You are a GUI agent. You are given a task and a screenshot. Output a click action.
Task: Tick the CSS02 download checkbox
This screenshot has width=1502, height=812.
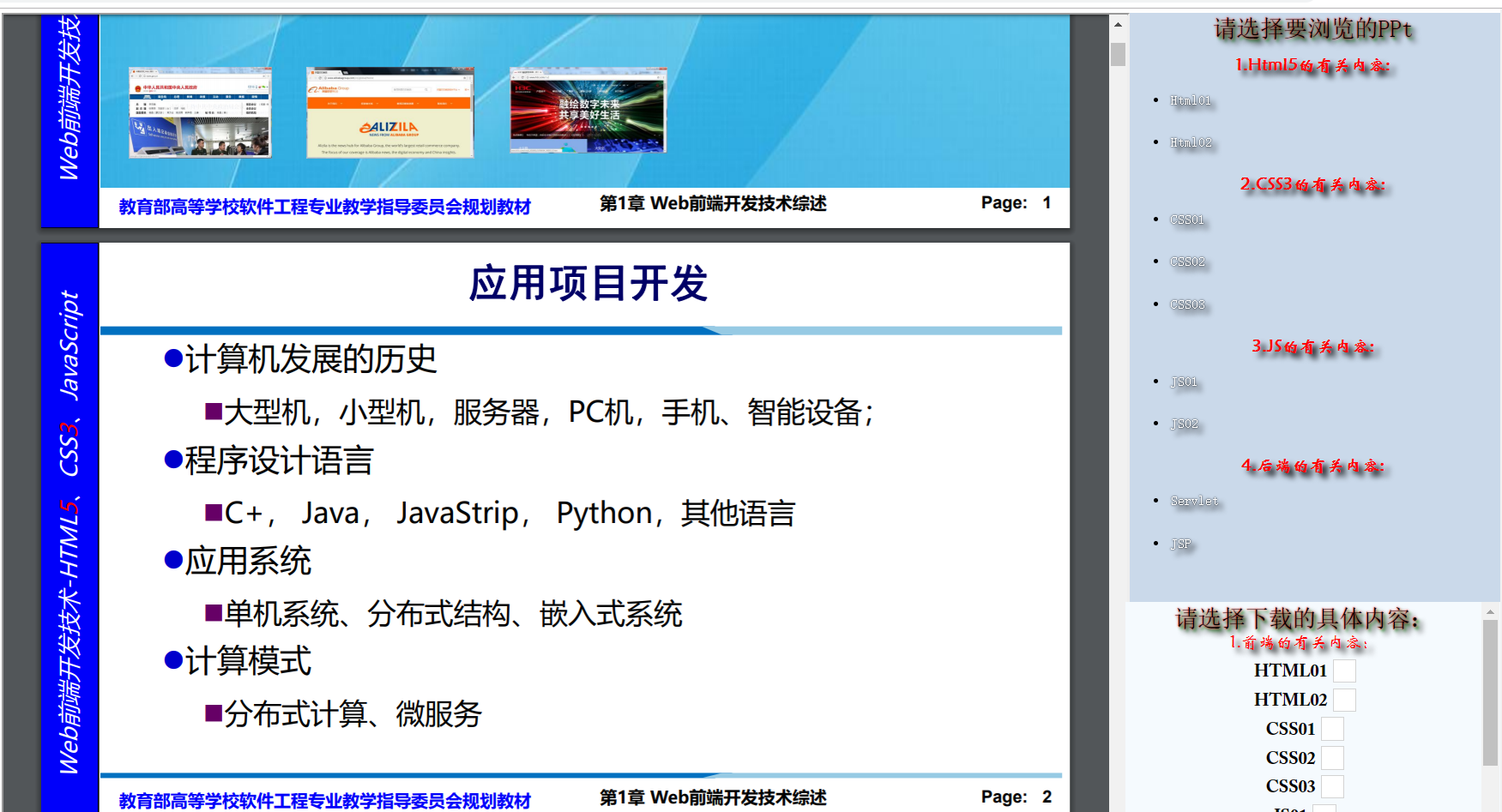(1332, 758)
